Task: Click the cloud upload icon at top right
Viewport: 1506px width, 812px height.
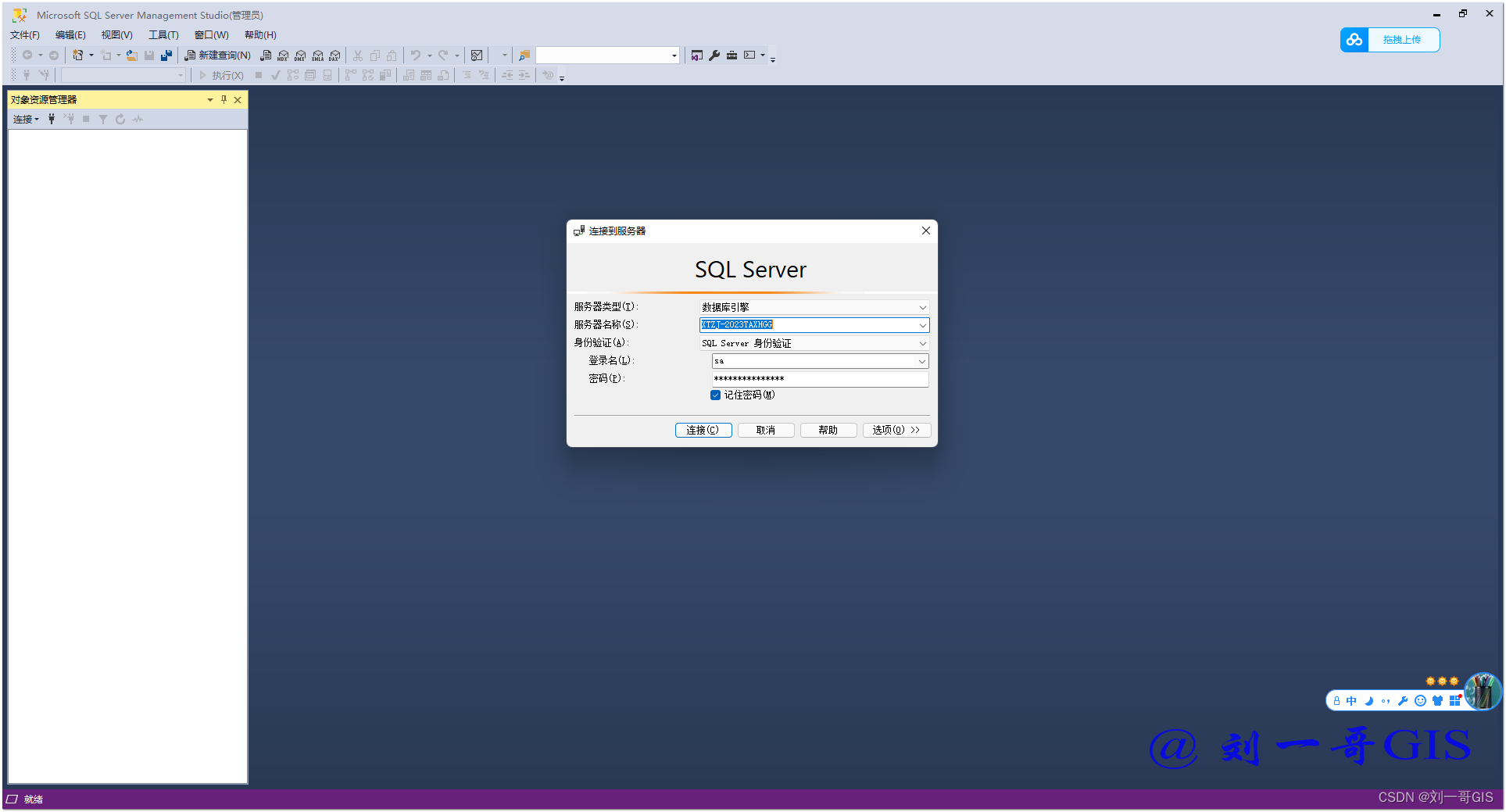Action: click(x=1354, y=40)
